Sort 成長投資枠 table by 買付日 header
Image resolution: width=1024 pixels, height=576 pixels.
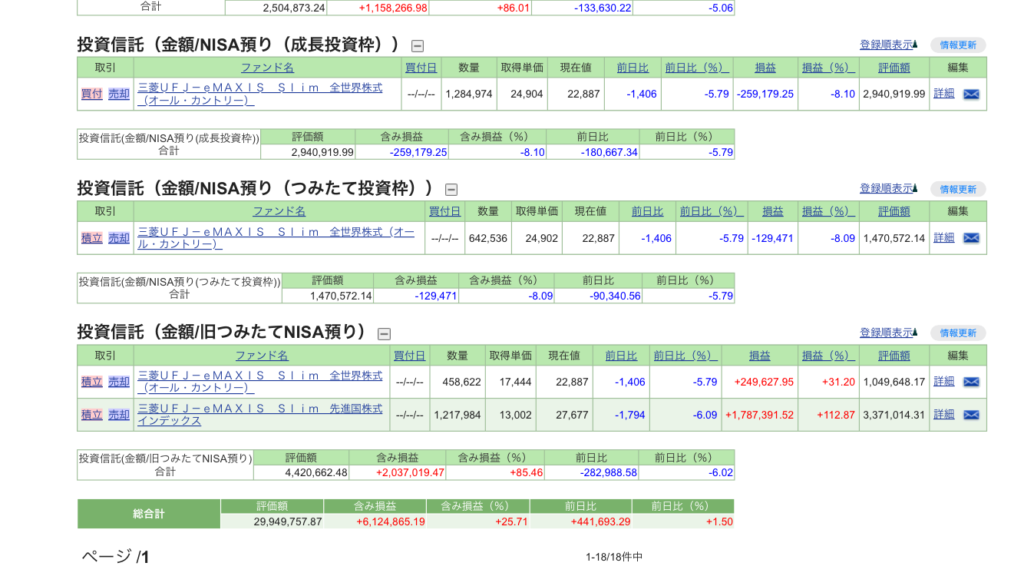coord(420,68)
